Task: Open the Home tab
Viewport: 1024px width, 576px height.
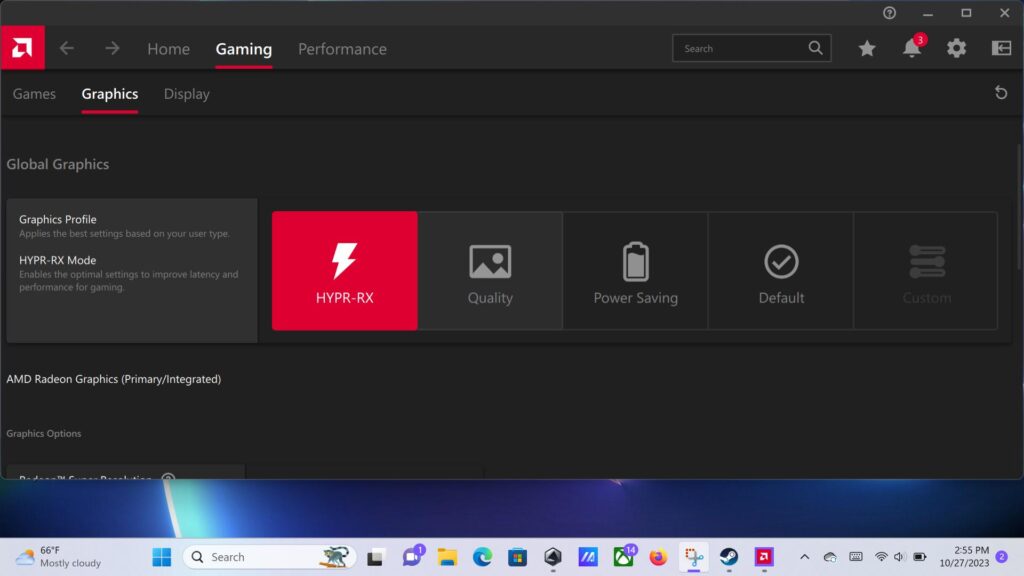Action: (168, 49)
